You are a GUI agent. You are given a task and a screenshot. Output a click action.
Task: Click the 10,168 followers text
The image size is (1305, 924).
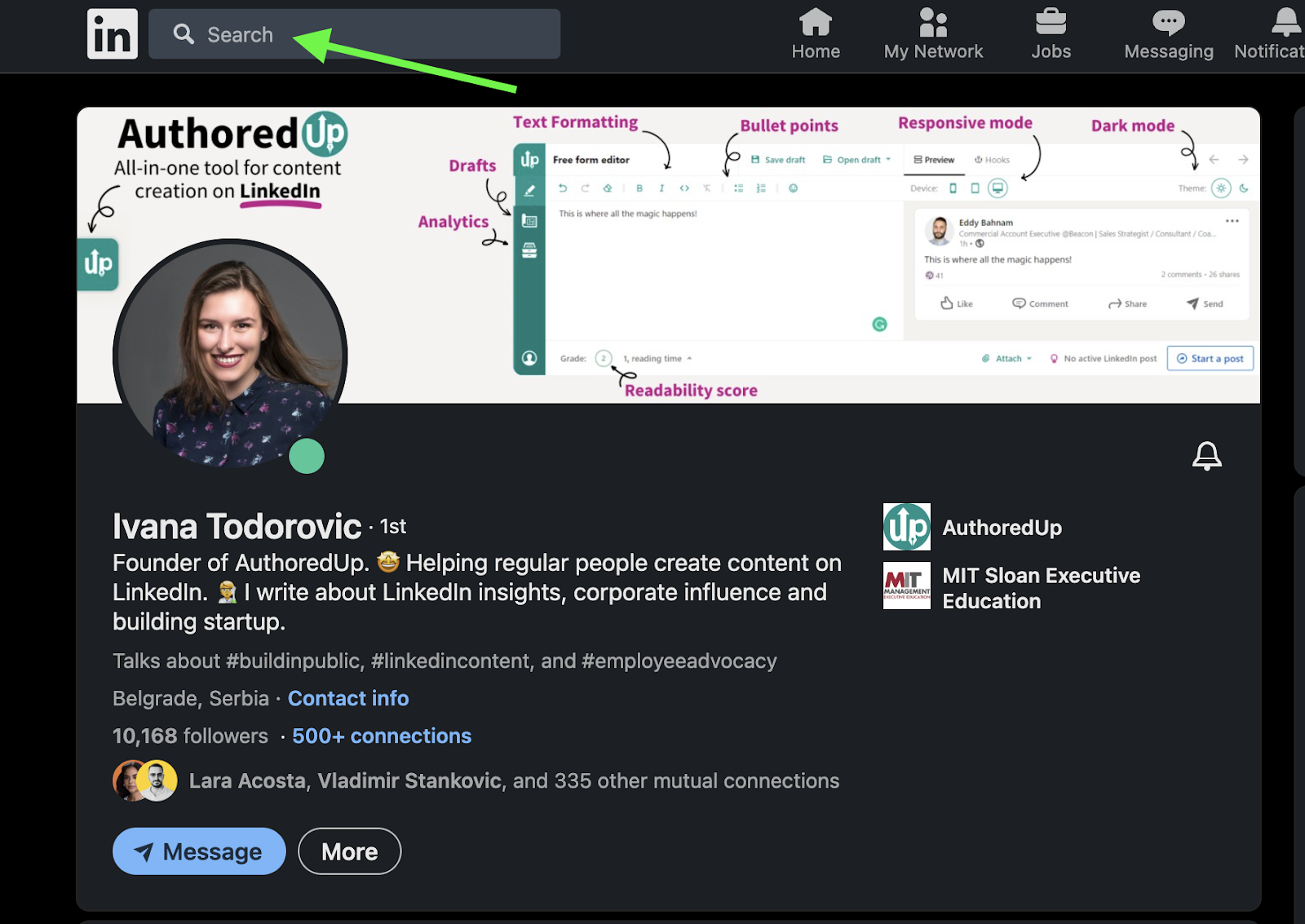pos(190,736)
